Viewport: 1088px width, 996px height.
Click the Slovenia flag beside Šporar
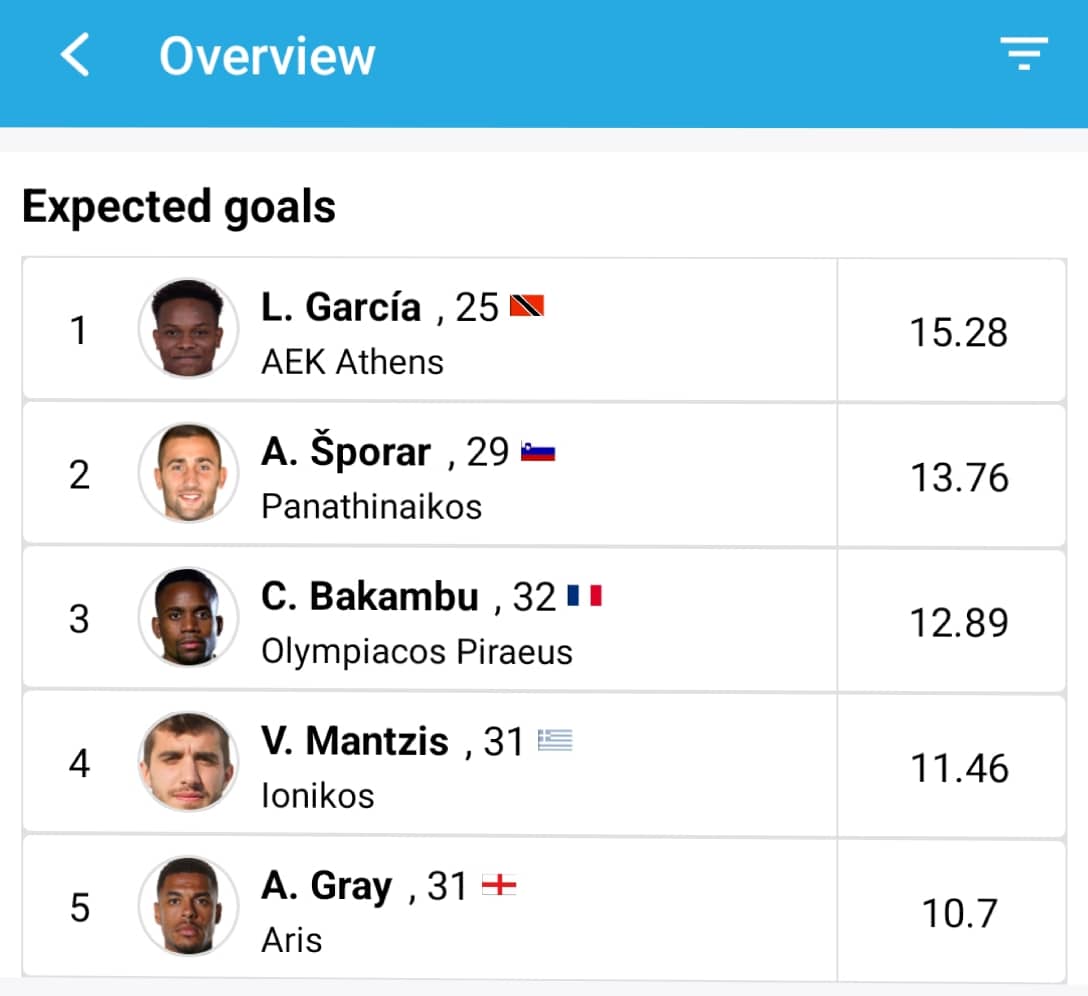point(538,452)
